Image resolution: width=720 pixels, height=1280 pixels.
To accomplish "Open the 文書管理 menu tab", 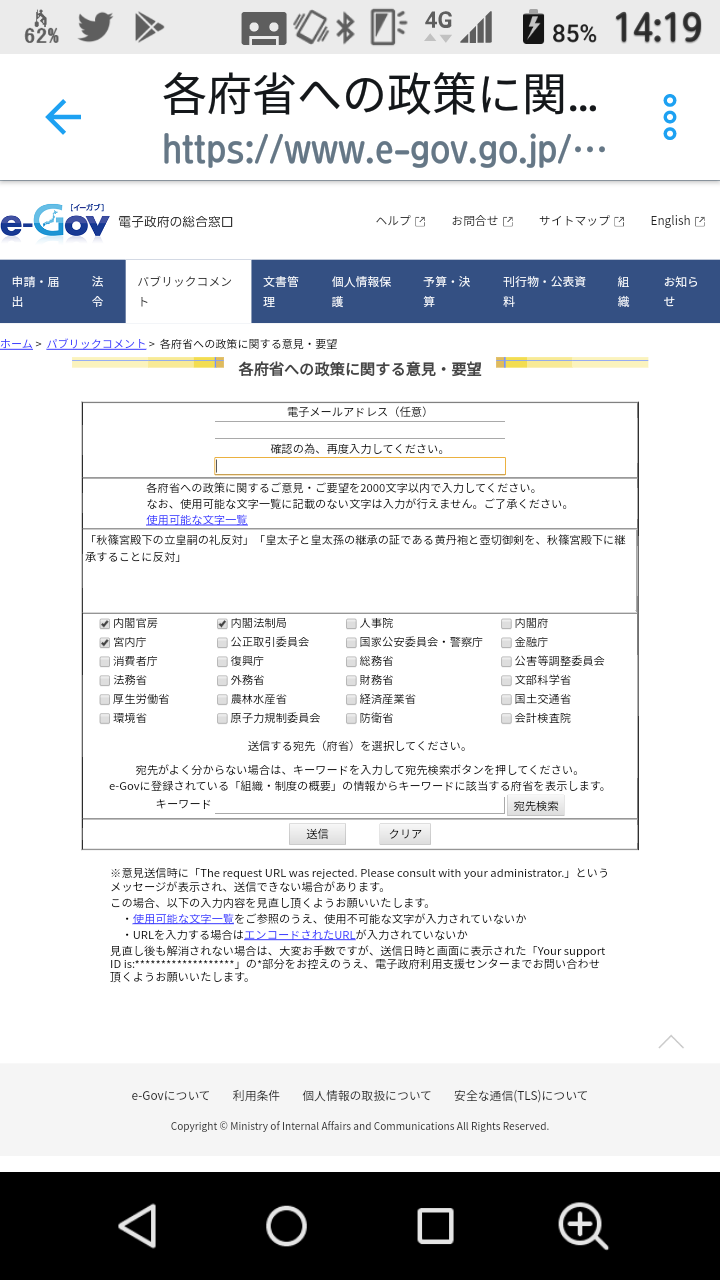I will pos(285,291).
